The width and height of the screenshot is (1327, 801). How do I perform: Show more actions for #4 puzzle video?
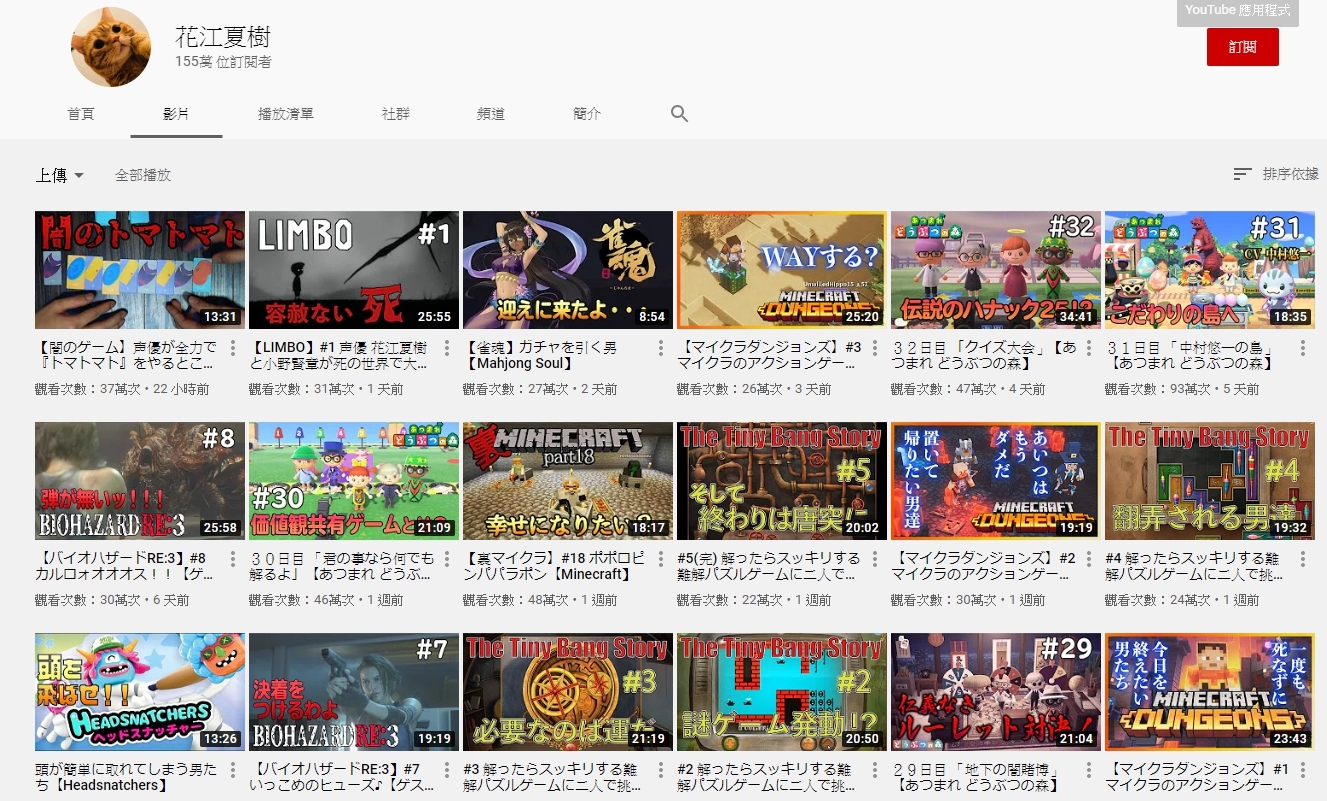(1303, 560)
